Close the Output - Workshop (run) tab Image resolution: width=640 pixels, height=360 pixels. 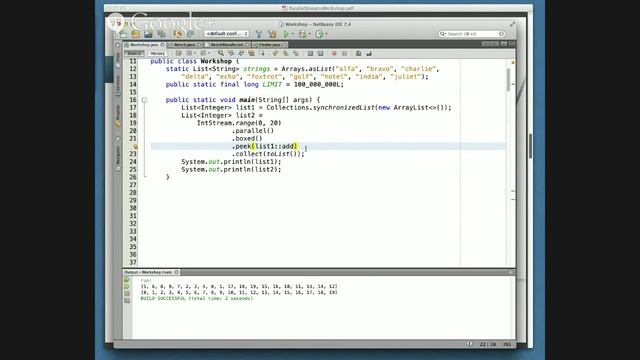177,272
